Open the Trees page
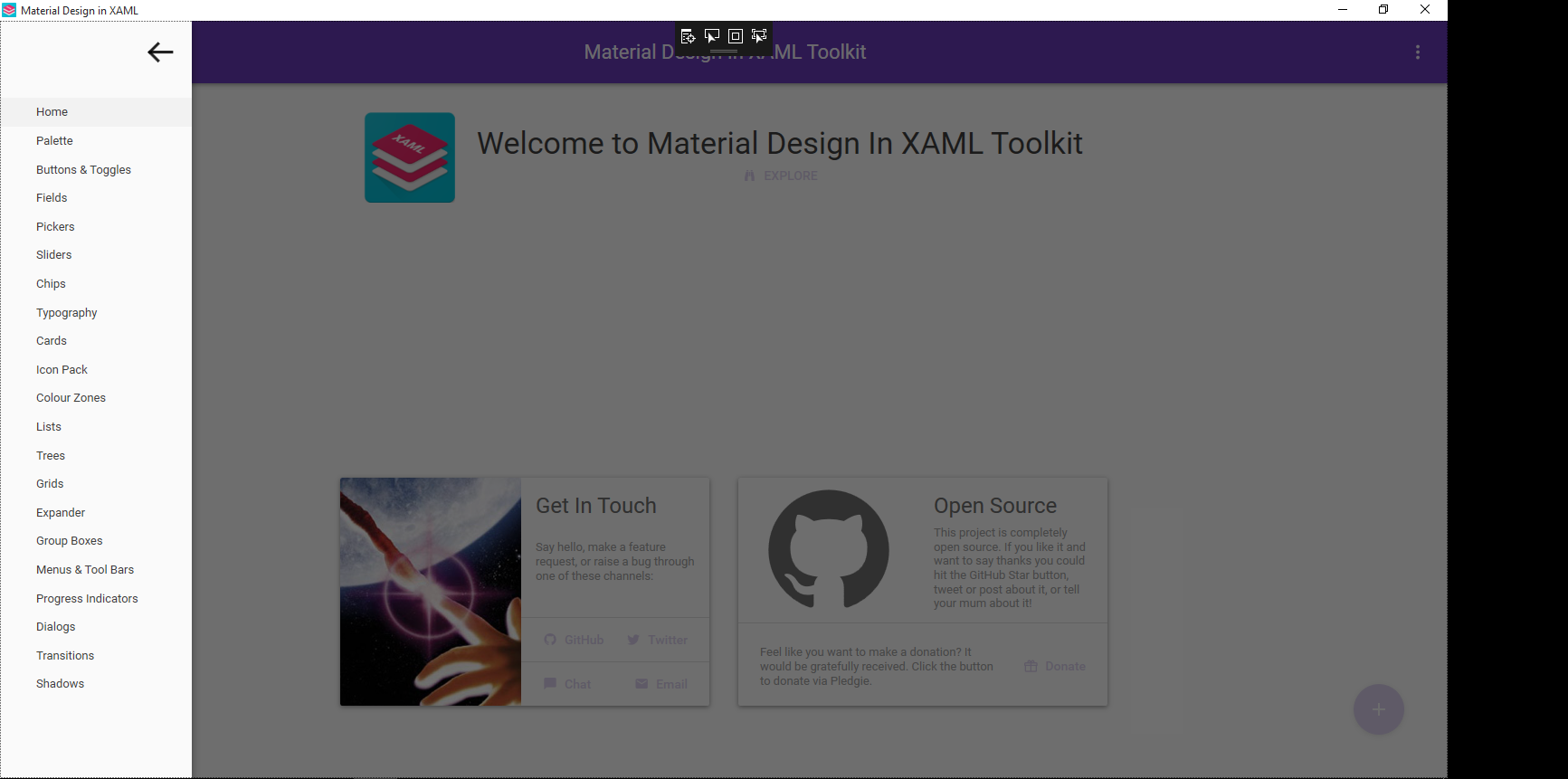This screenshot has width=1568, height=779. click(96, 455)
